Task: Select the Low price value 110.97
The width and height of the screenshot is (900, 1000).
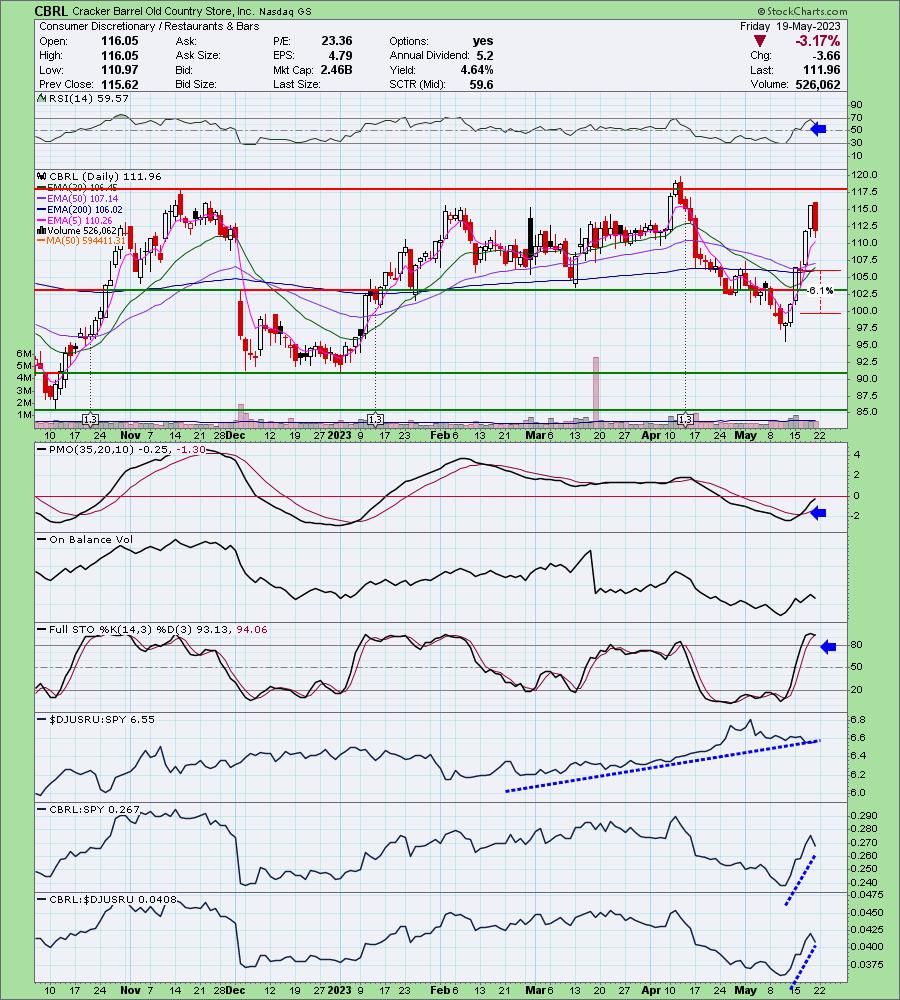Action: [119, 70]
